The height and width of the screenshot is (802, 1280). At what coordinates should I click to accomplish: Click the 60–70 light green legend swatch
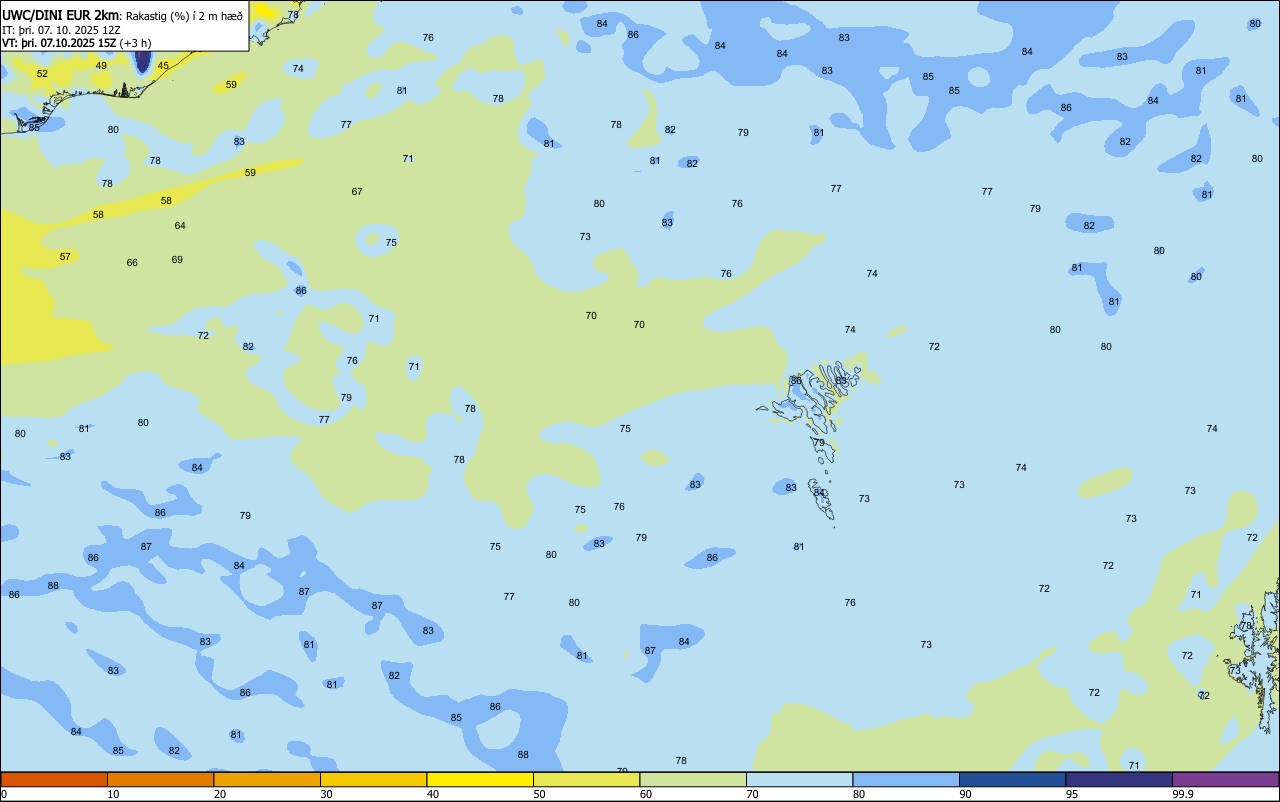pos(693,779)
